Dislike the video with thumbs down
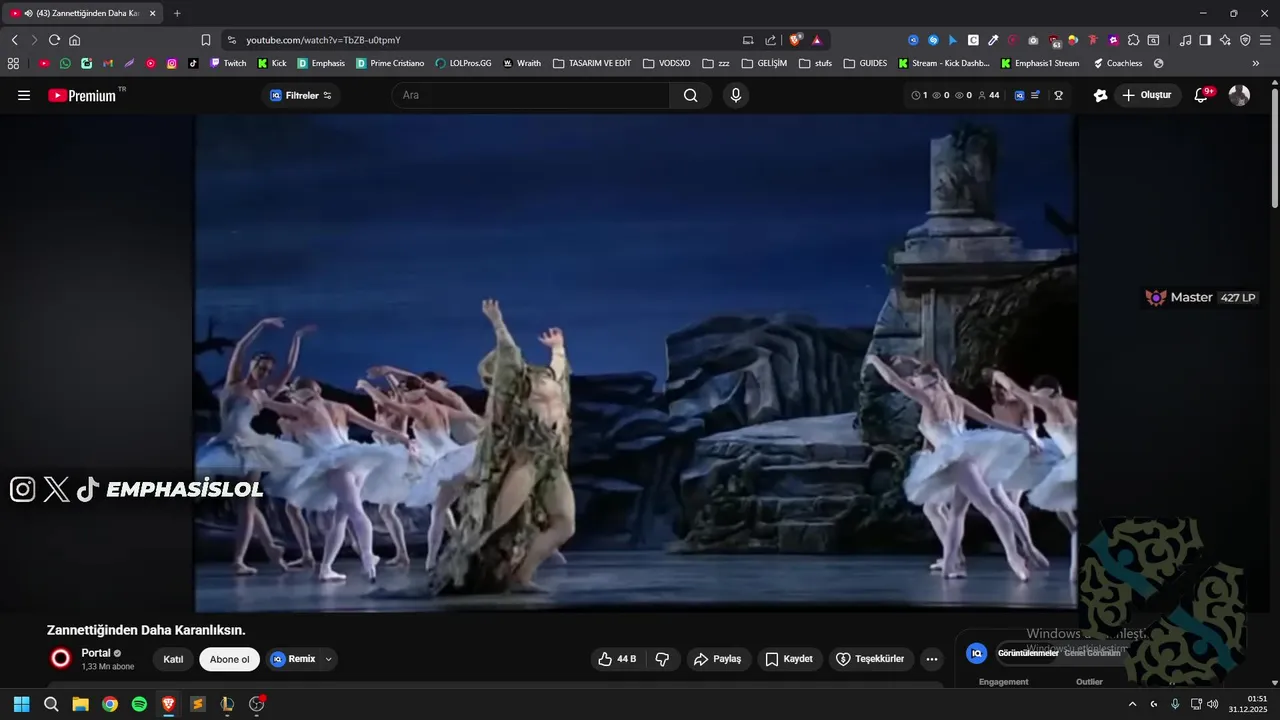1280x720 pixels. pos(662,659)
